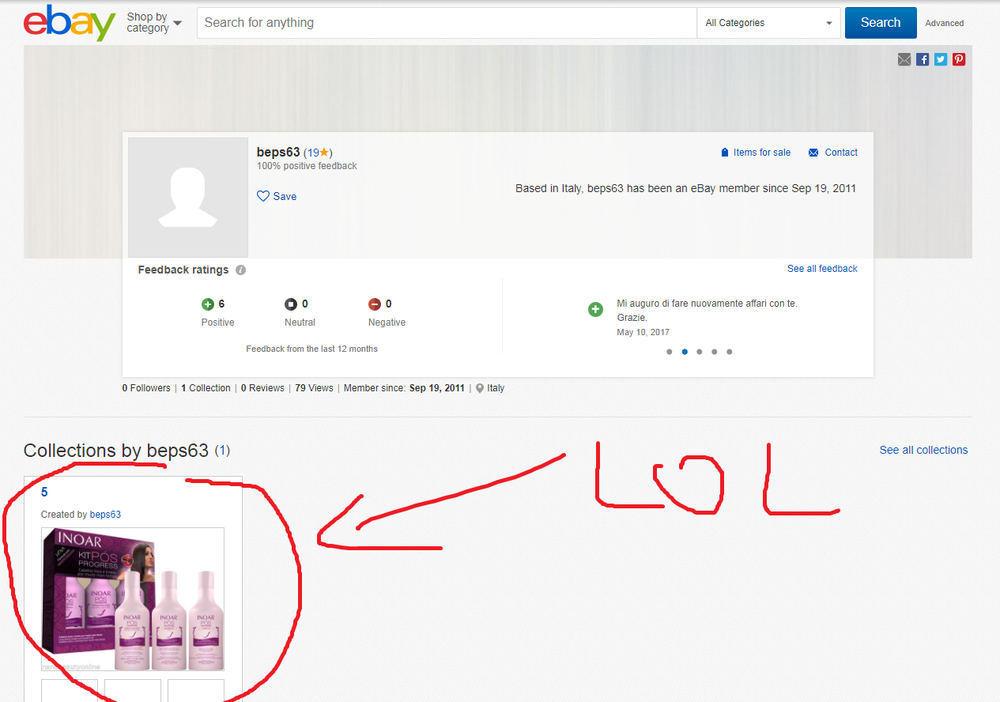1000x702 pixels.
Task: Share profile on Twitter icon
Action: pos(941,60)
